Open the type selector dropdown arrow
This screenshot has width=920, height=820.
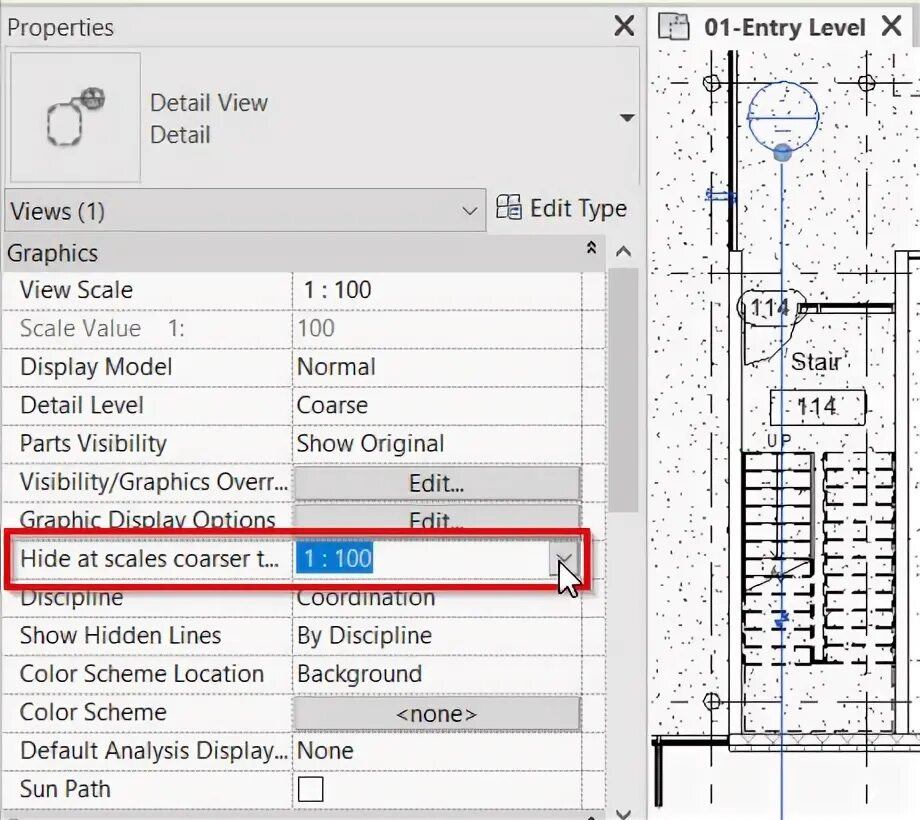click(x=627, y=118)
